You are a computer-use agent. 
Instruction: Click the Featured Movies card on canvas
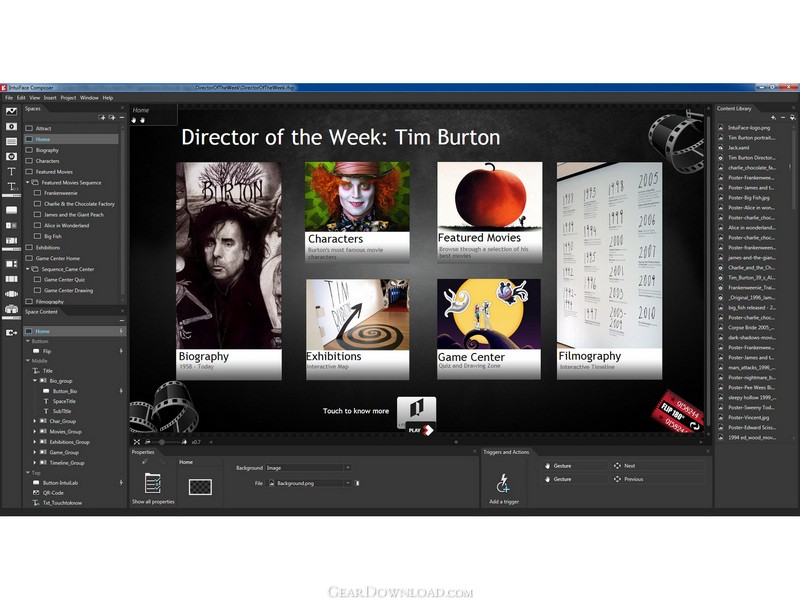tap(489, 212)
